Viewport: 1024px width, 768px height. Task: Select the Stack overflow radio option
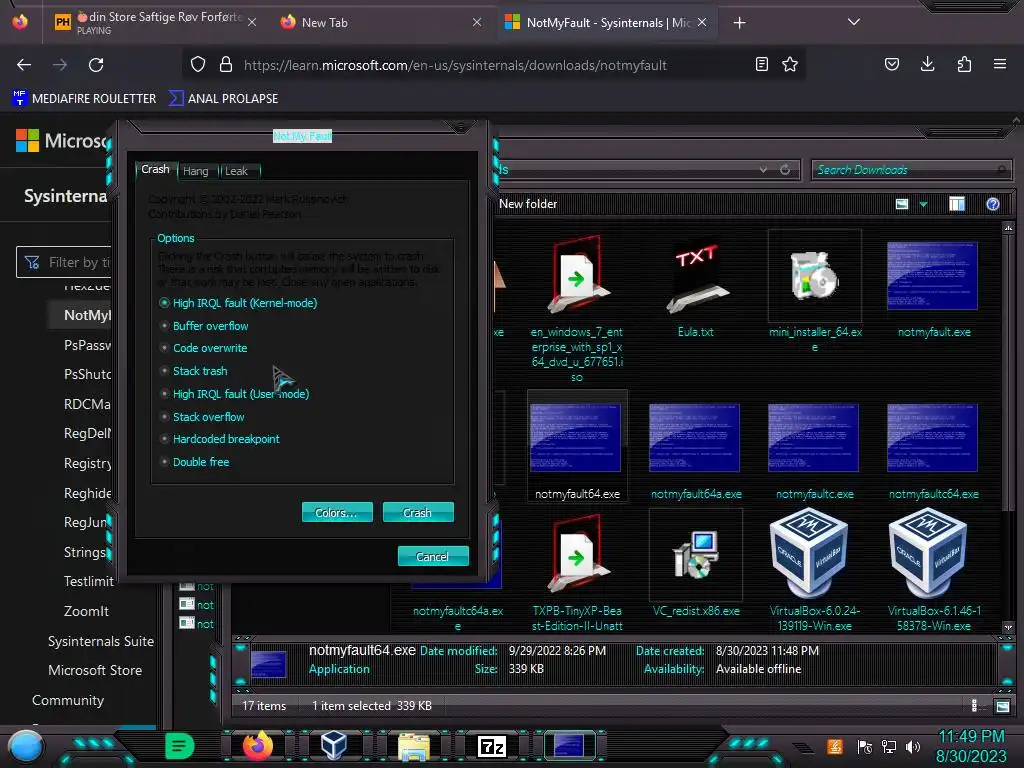click(x=202, y=417)
